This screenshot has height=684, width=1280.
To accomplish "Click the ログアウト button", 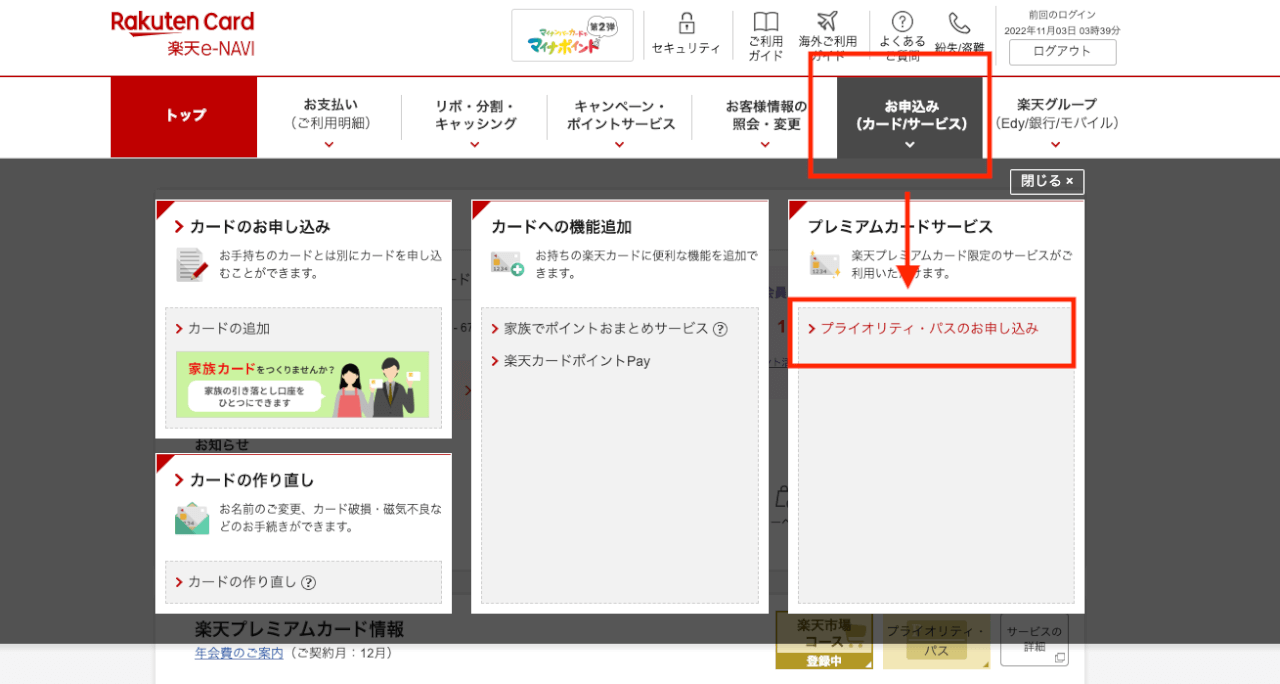I will tap(1062, 52).
